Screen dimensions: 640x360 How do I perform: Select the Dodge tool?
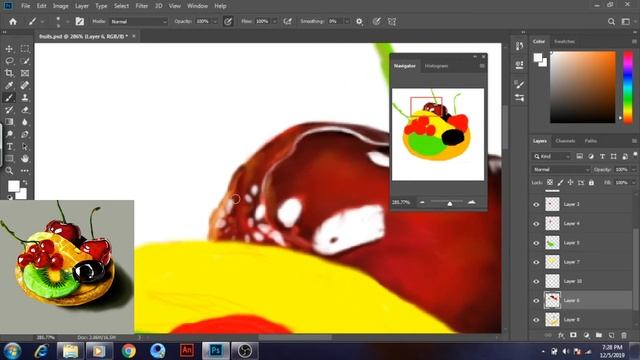(9, 134)
